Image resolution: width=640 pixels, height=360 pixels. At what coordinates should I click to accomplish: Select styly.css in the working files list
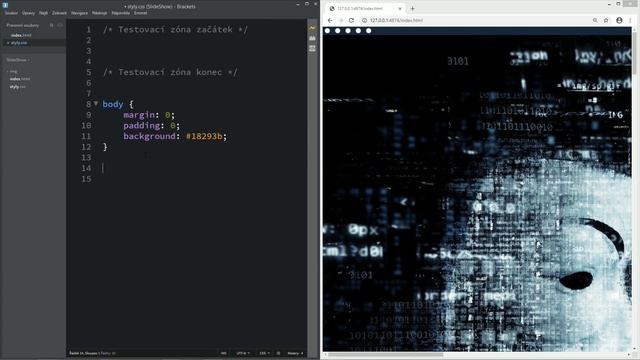[x=19, y=43]
